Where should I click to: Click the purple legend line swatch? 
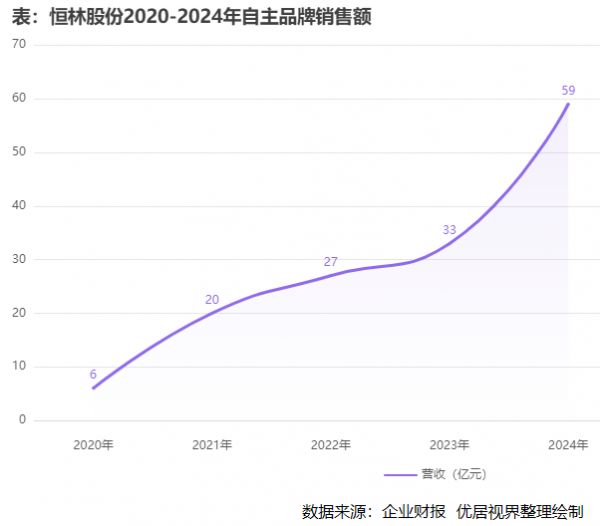click(400, 475)
